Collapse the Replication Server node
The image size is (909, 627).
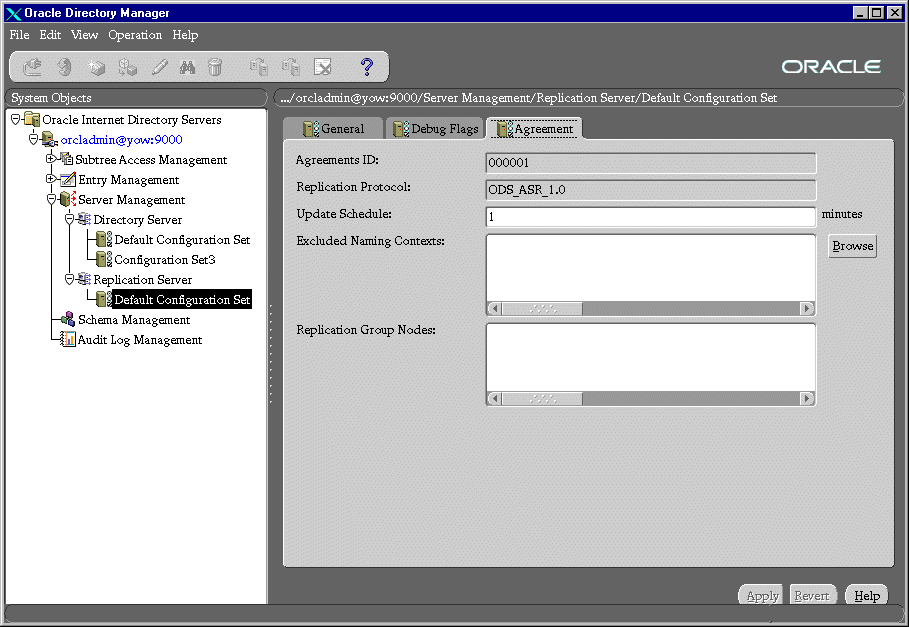tap(70, 280)
